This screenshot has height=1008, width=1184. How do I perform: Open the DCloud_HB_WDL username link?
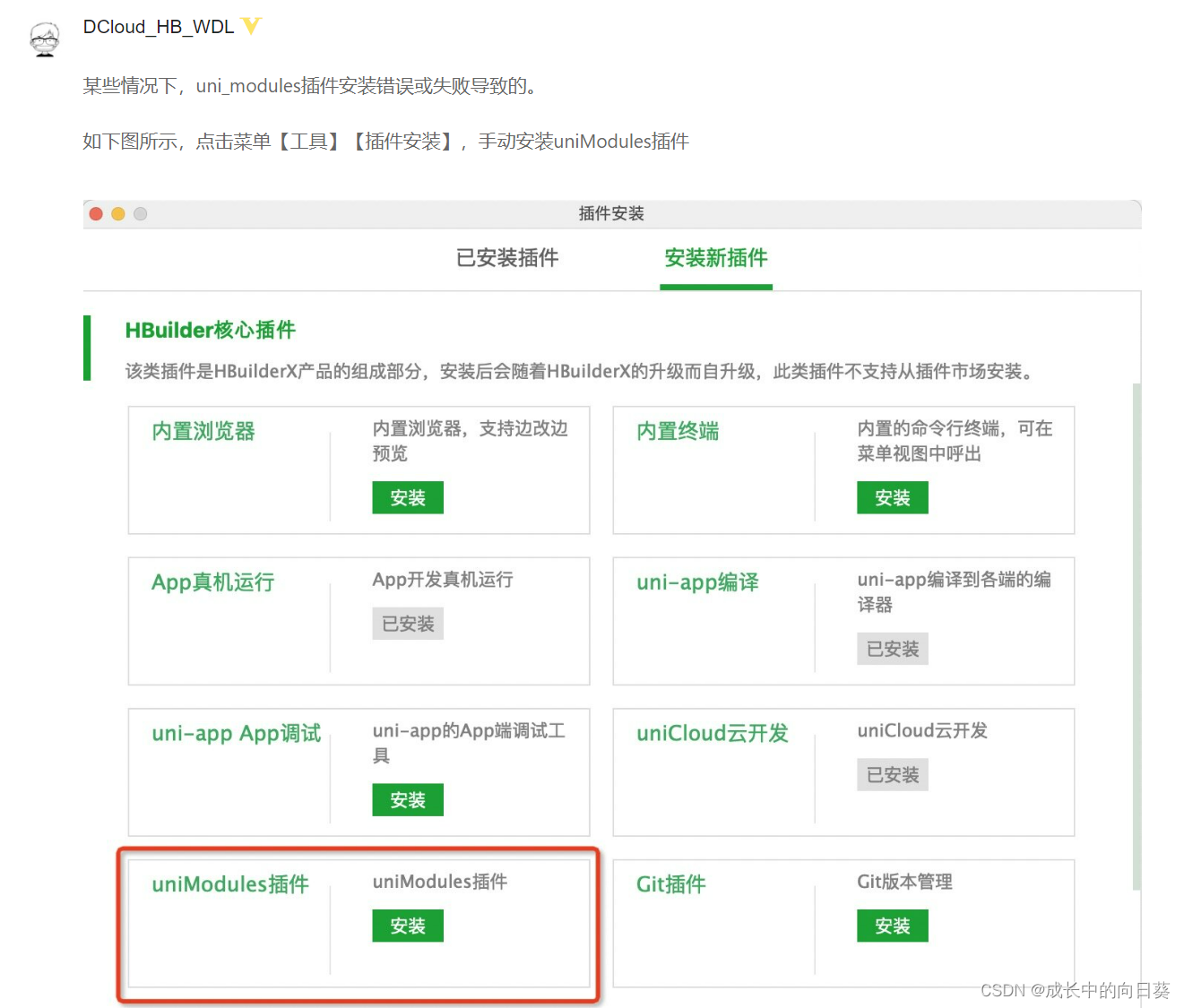159,27
